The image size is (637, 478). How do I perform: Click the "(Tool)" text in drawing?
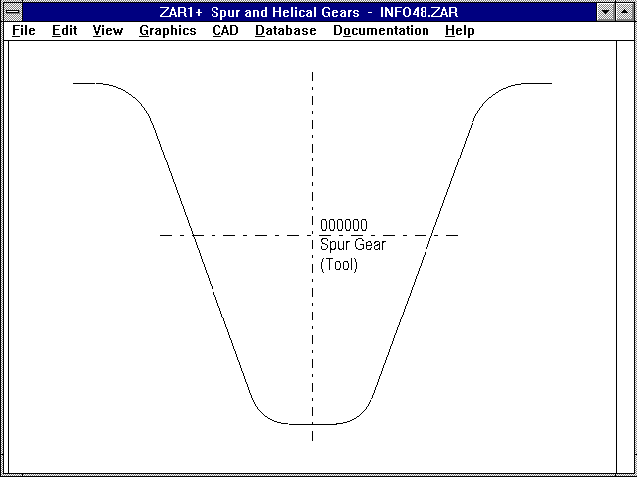pyautogui.click(x=338, y=264)
